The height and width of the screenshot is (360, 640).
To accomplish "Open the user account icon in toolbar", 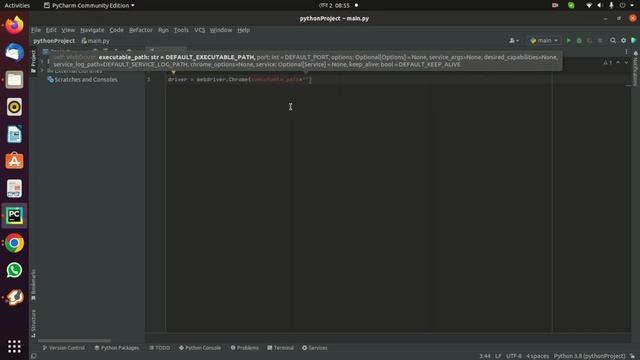I will tap(513, 40).
